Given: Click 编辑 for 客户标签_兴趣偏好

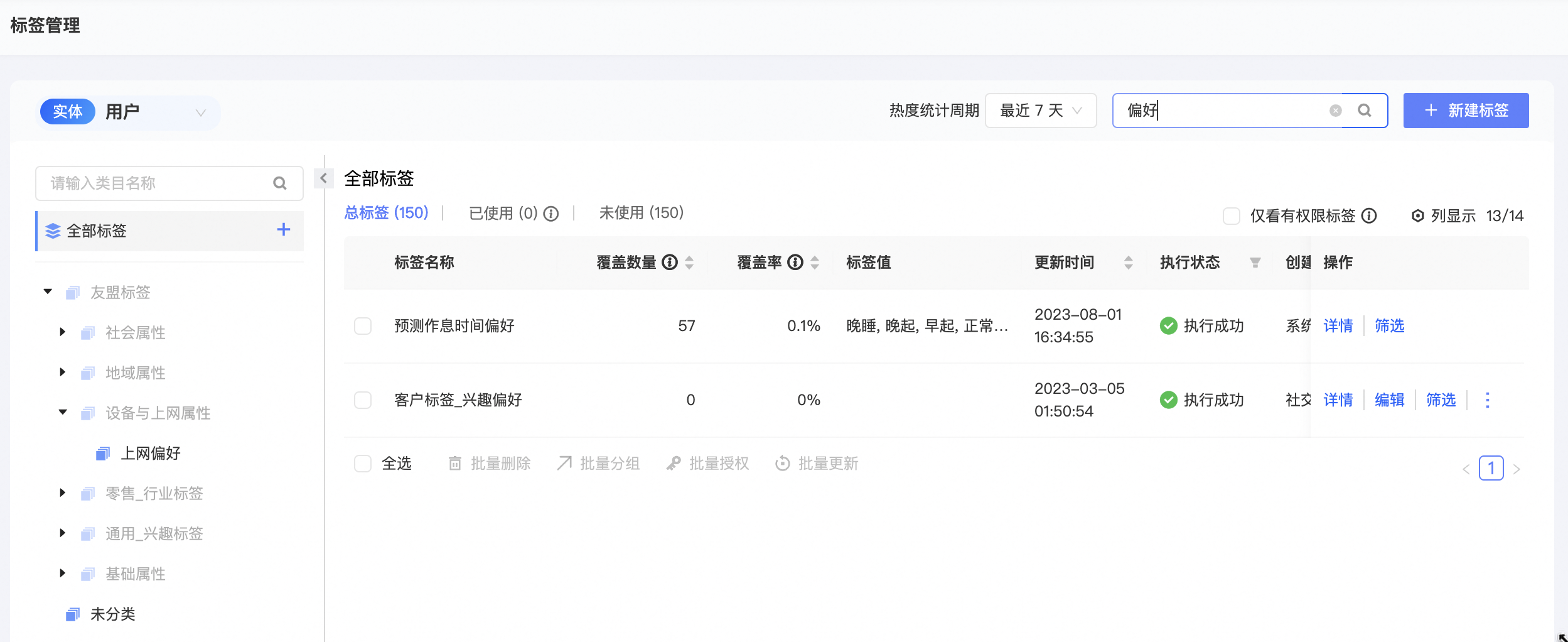Looking at the screenshot, I should 1389,400.
